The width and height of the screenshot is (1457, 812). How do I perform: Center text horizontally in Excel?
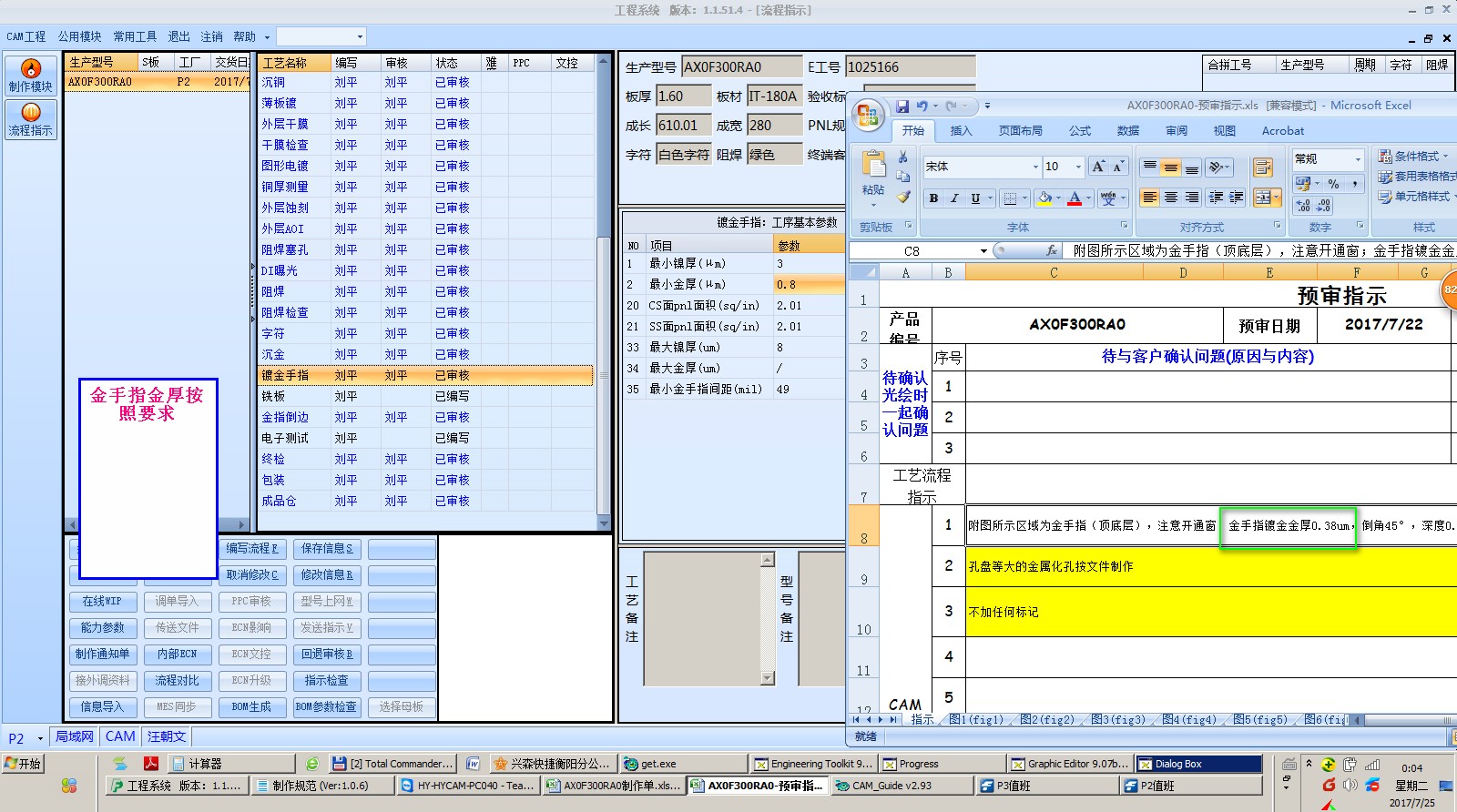tap(1171, 198)
